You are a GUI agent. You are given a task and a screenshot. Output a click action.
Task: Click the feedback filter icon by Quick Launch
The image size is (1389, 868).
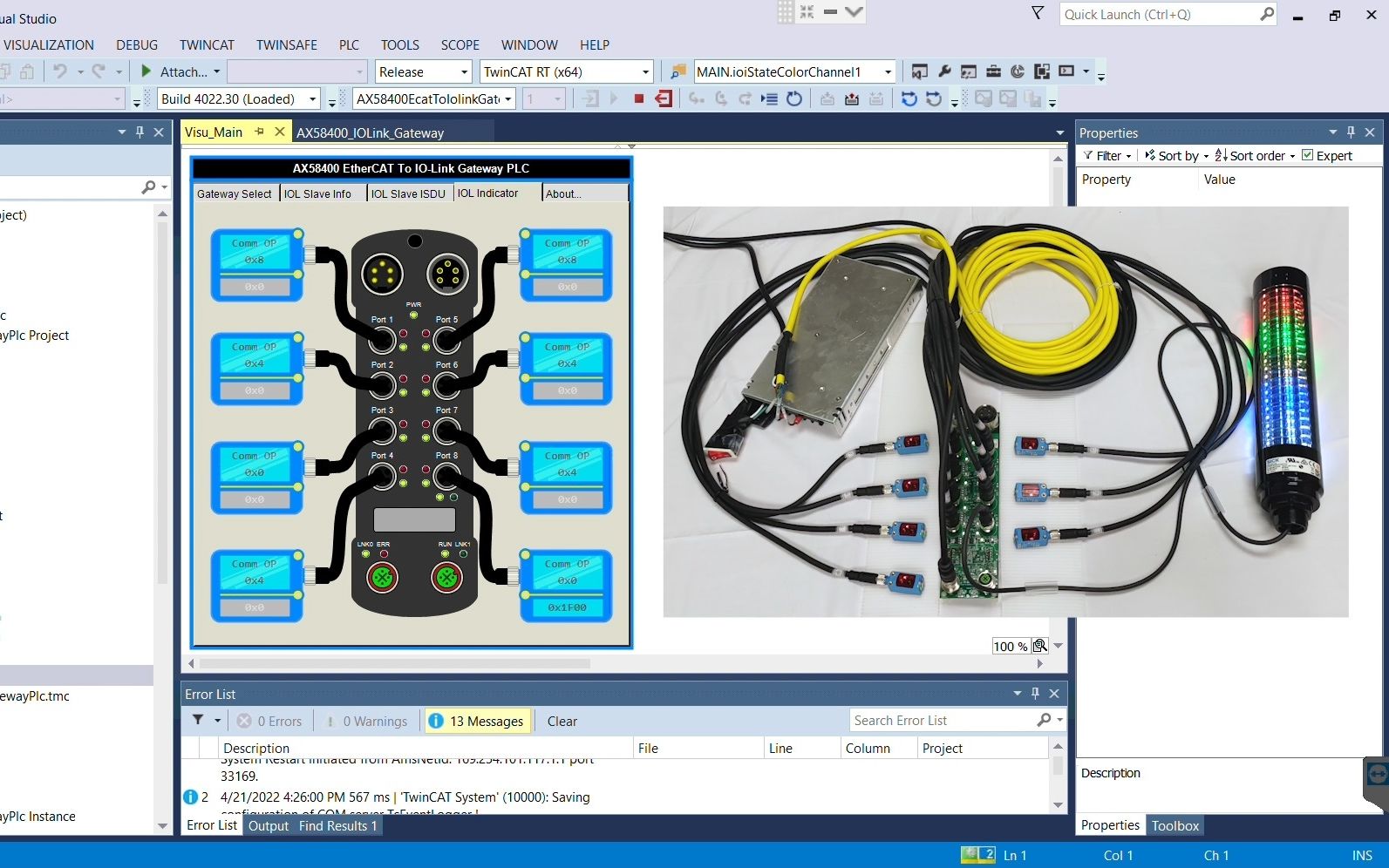coord(1038,13)
